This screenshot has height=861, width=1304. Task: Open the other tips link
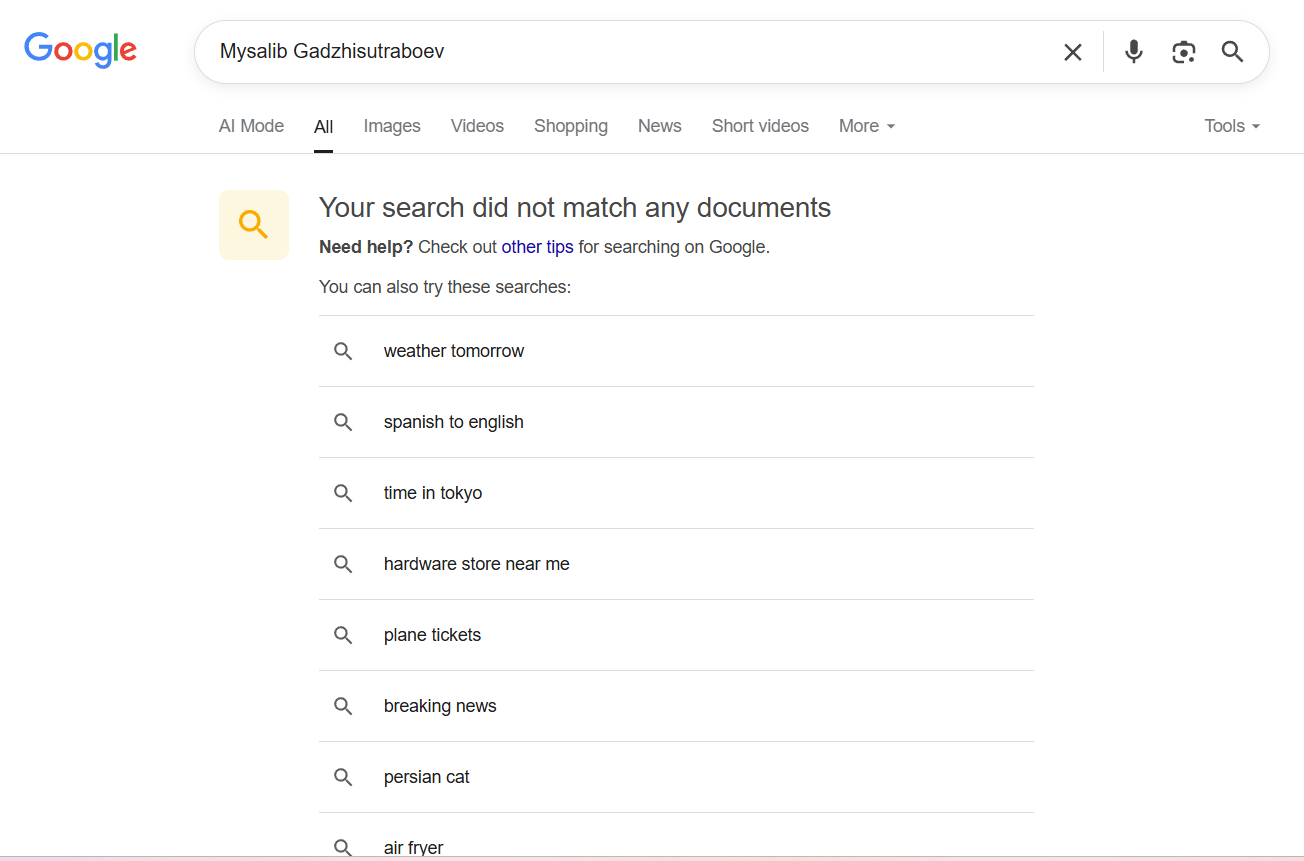537,247
